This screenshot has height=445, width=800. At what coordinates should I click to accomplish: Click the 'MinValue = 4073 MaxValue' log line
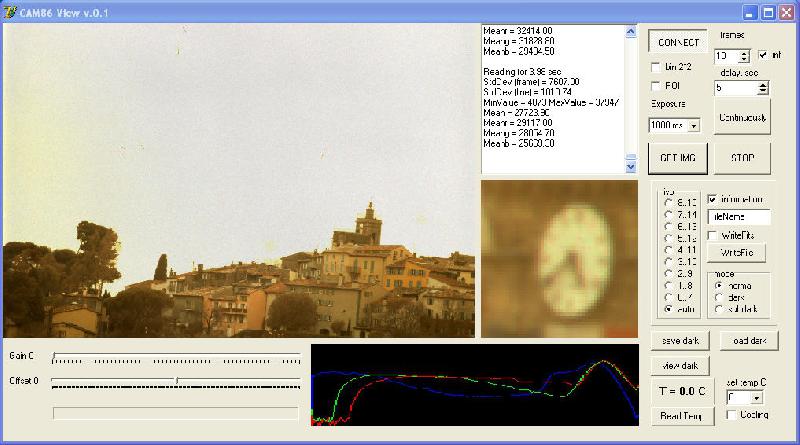551,103
